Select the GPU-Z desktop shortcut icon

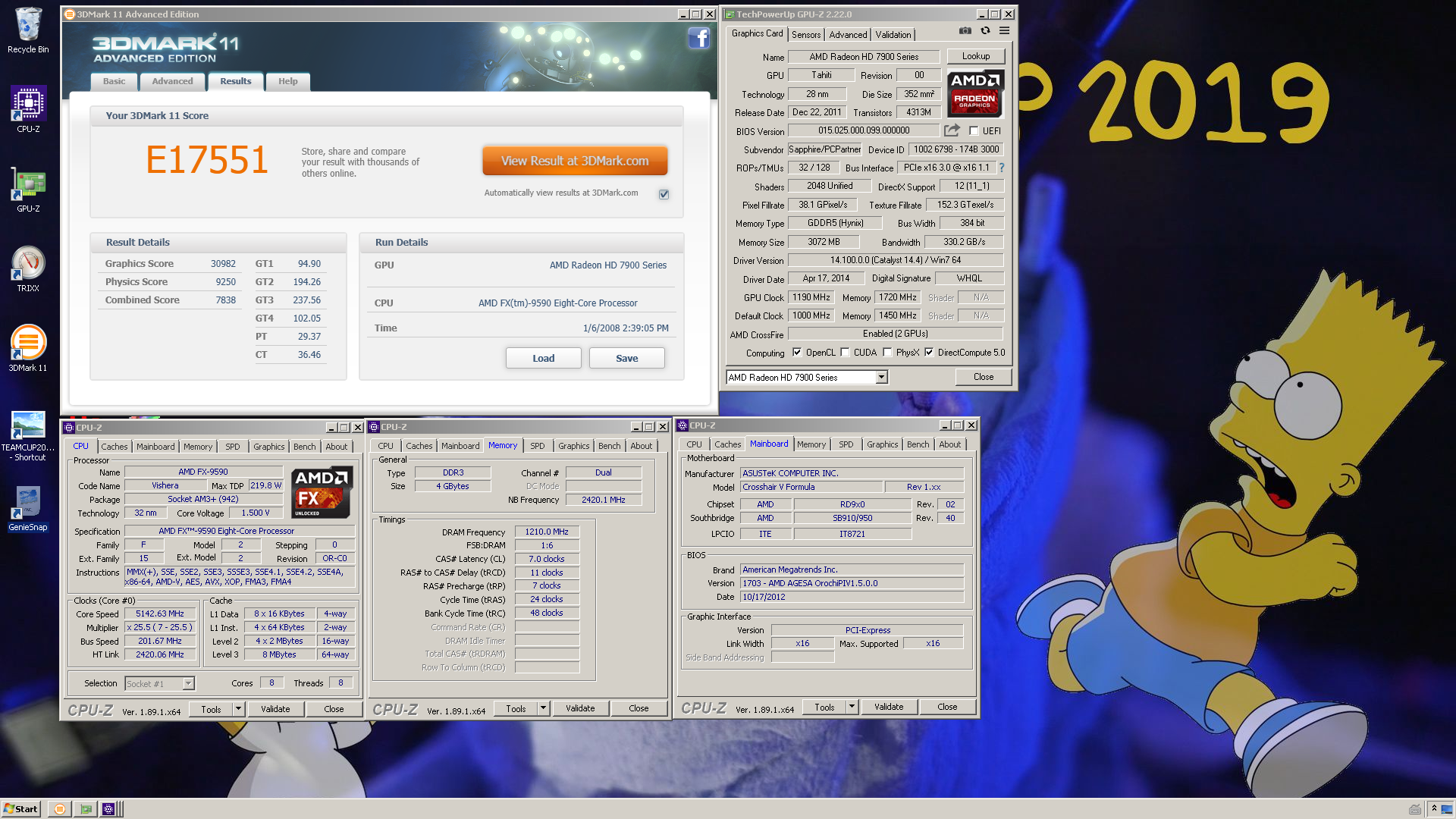point(28,189)
